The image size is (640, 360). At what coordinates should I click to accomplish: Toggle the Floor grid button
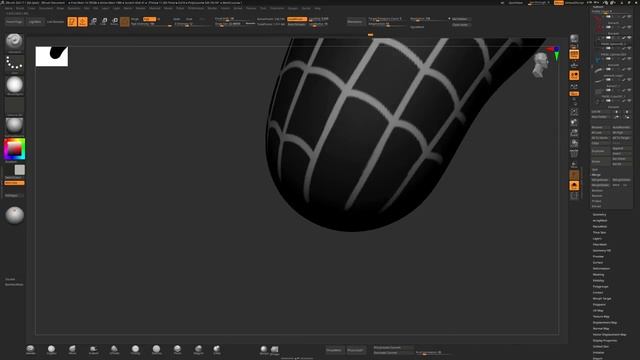pyautogui.click(x=574, y=65)
